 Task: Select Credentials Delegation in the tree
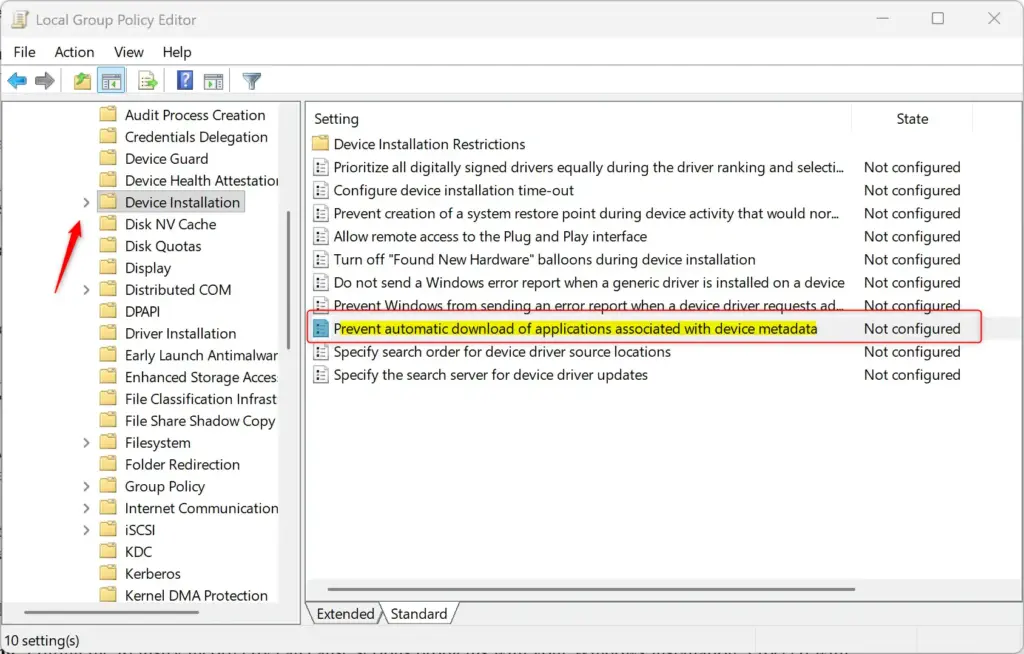196,137
